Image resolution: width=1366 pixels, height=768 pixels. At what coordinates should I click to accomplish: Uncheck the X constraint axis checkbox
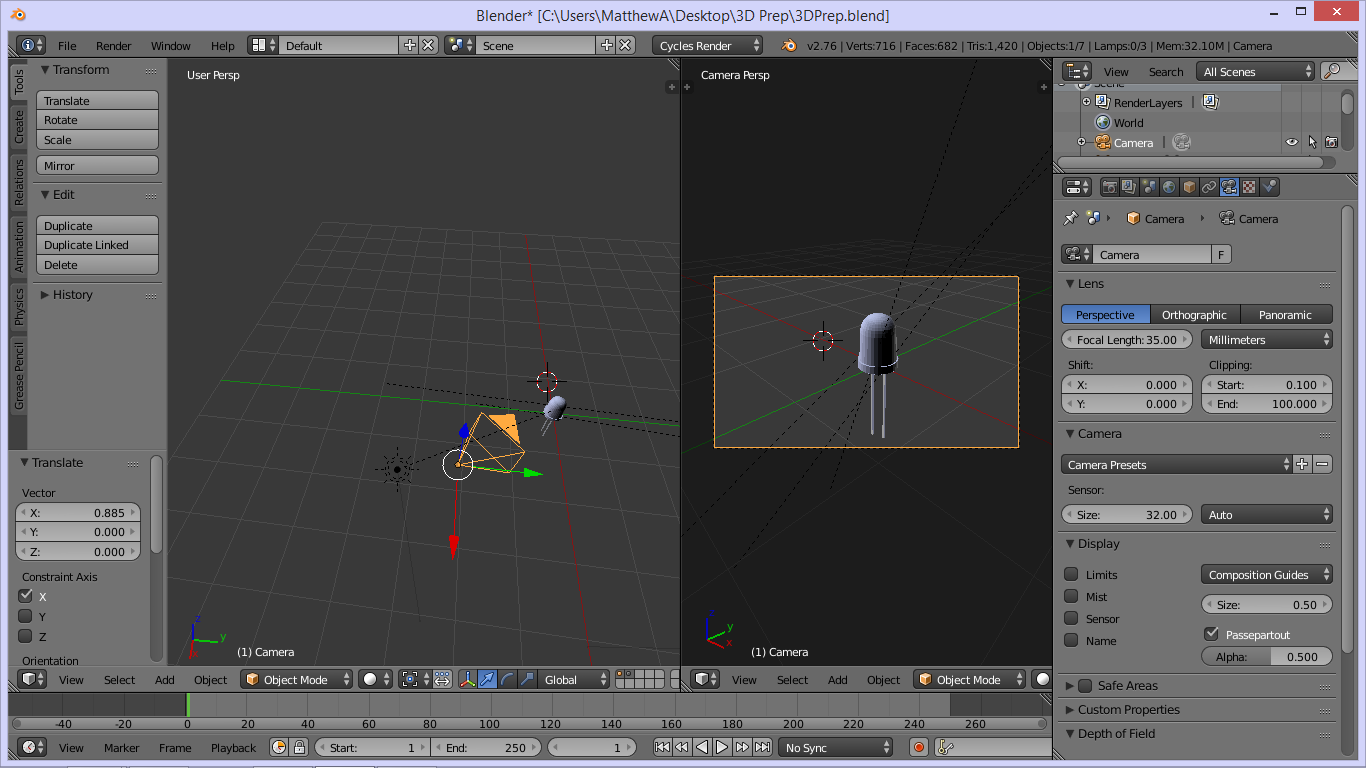point(26,595)
